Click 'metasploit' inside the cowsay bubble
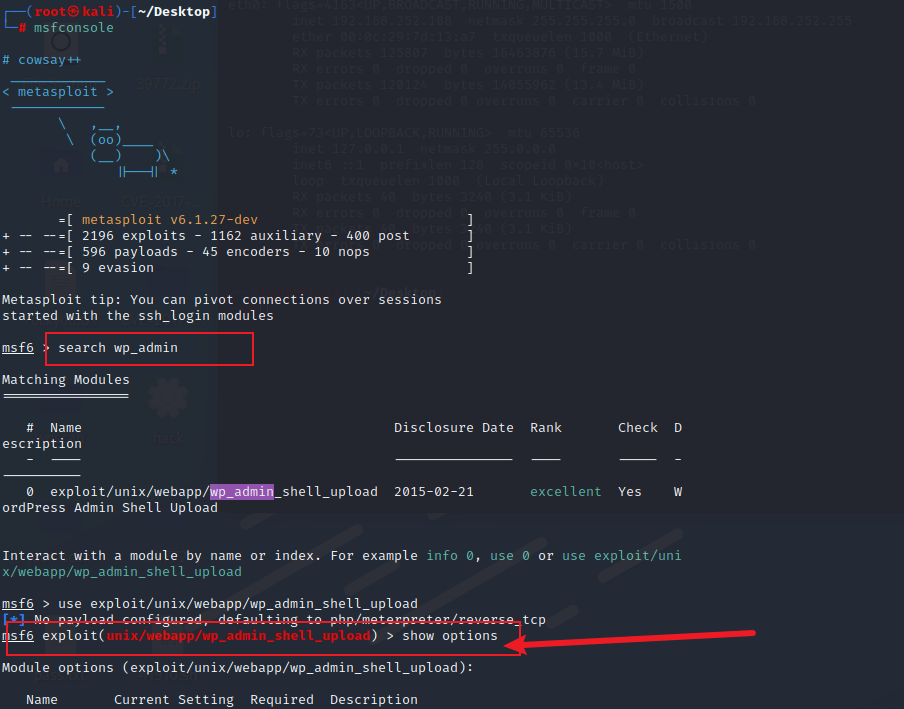Viewport: 904px width, 709px height. pyautogui.click(x=58, y=92)
